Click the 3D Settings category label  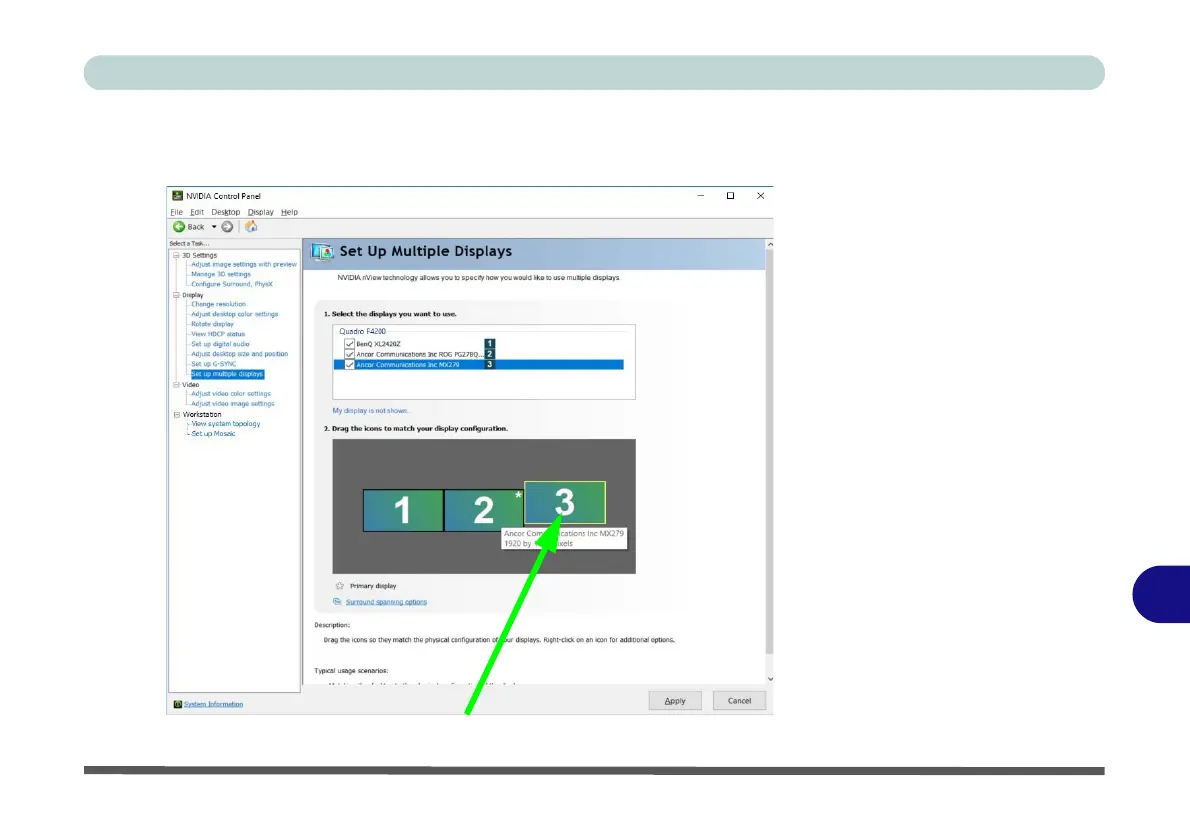click(200, 256)
